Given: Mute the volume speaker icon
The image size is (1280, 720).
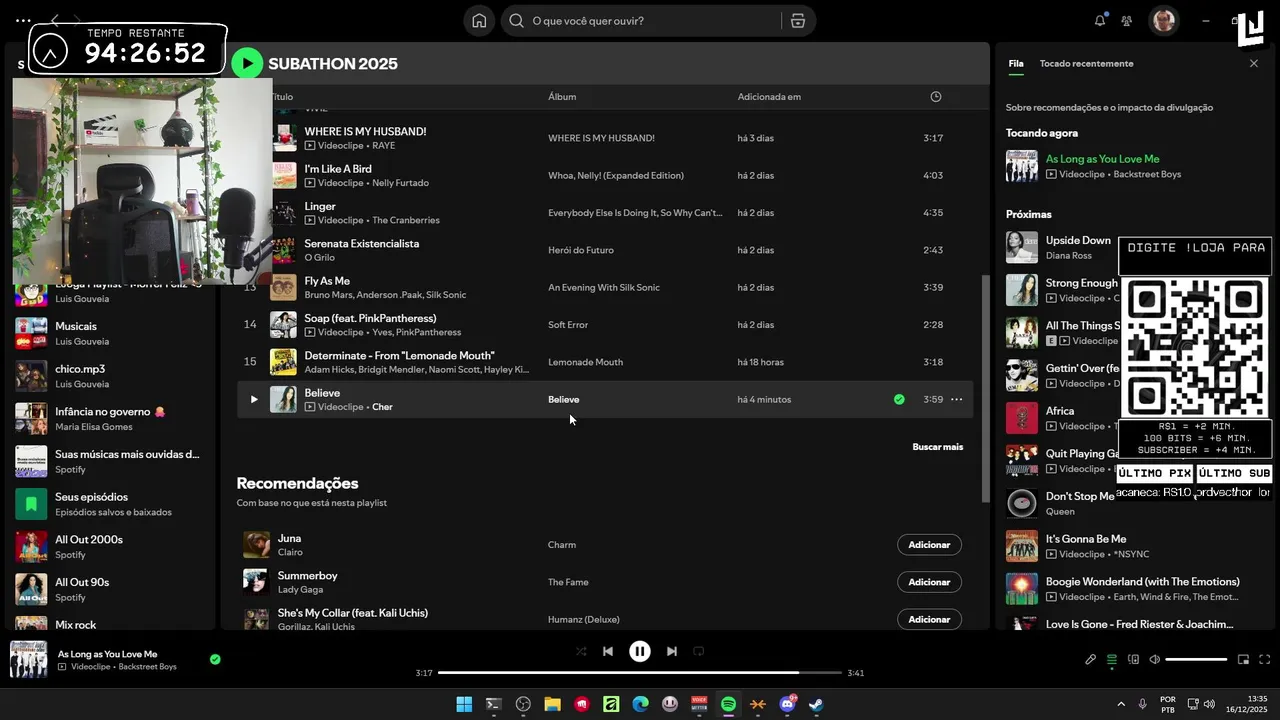Looking at the screenshot, I should (x=1154, y=659).
